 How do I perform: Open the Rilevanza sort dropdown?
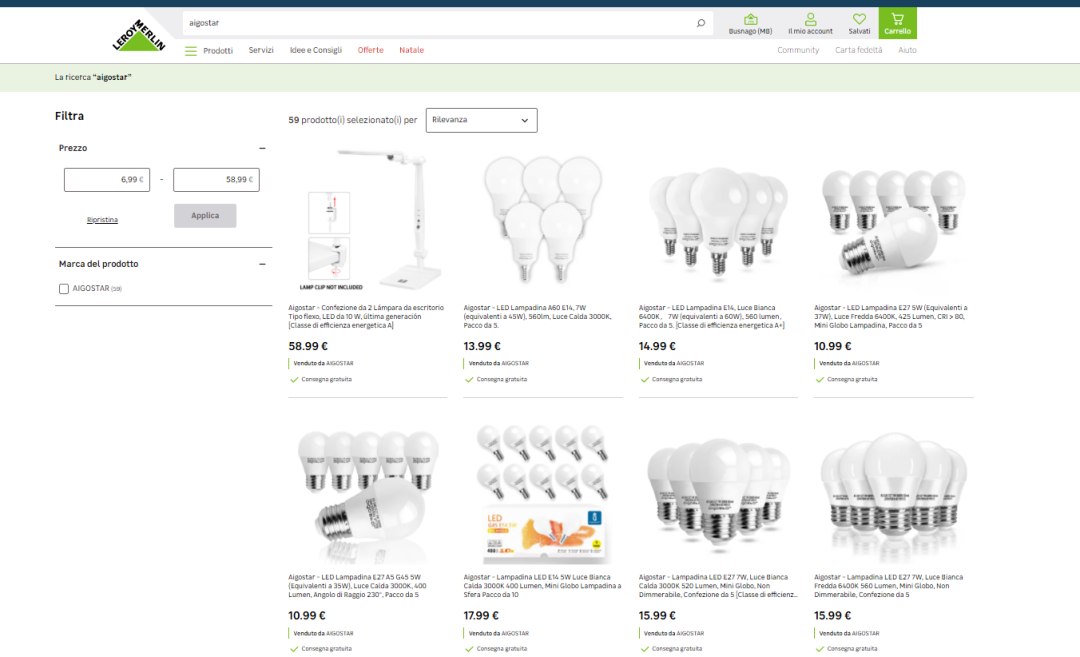coord(481,120)
